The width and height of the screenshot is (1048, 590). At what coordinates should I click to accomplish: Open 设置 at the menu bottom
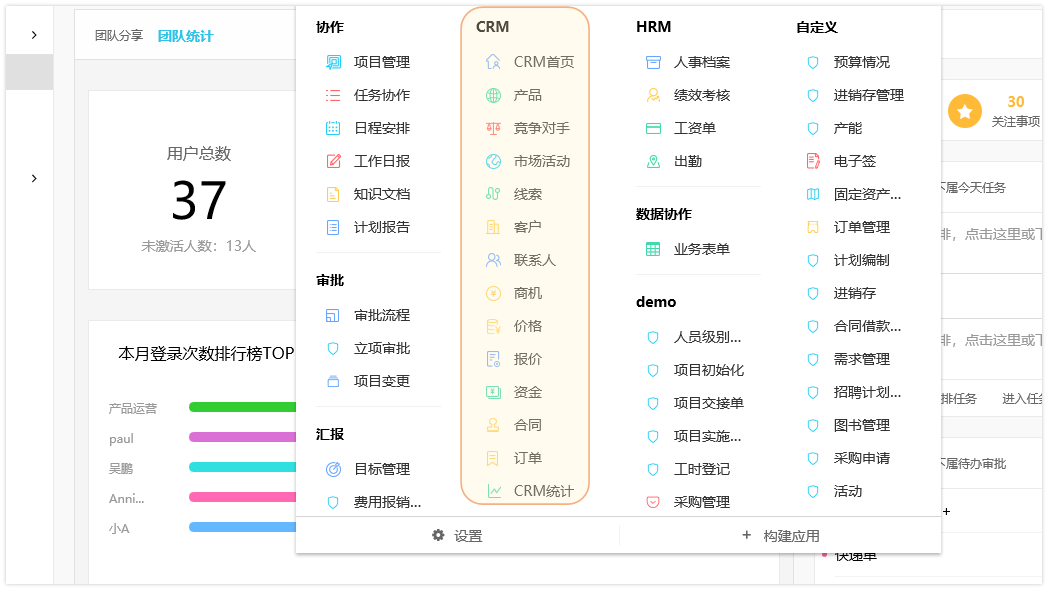pos(457,536)
